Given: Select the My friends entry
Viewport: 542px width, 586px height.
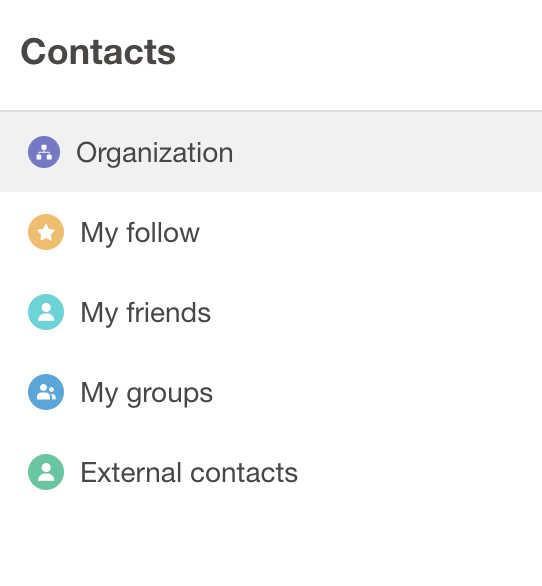Looking at the screenshot, I should (271, 312).
